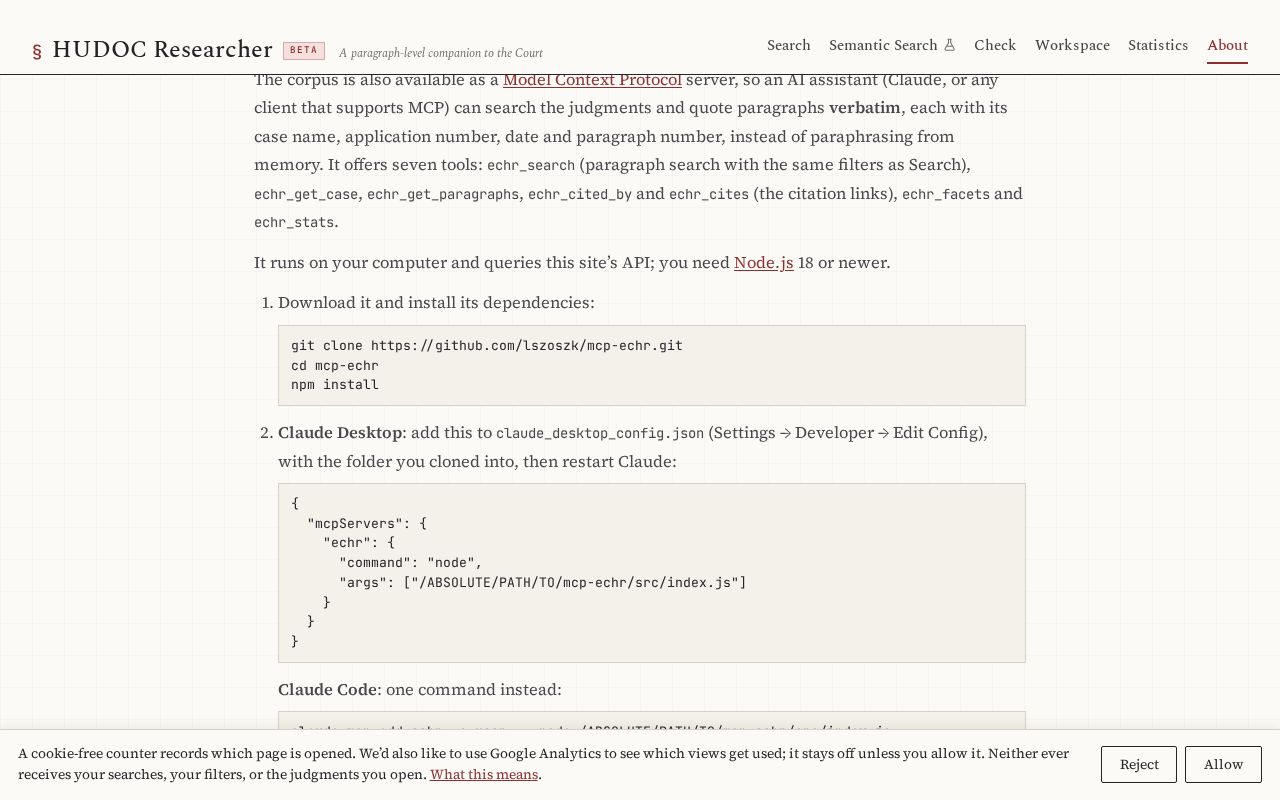Click the claude_desktop_config.json filename
The height and width of the screenshot is (800, 1280).
(x=600, y=434)
